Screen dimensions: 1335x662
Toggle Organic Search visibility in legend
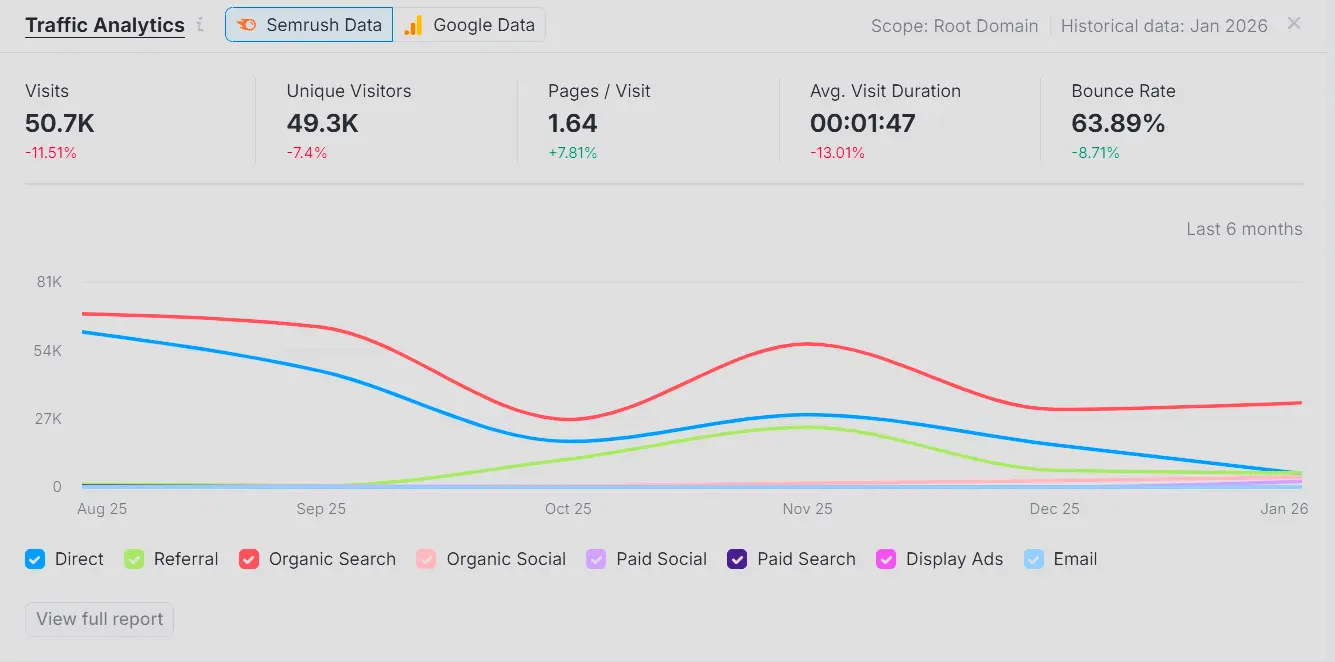[x=249, y=559]
